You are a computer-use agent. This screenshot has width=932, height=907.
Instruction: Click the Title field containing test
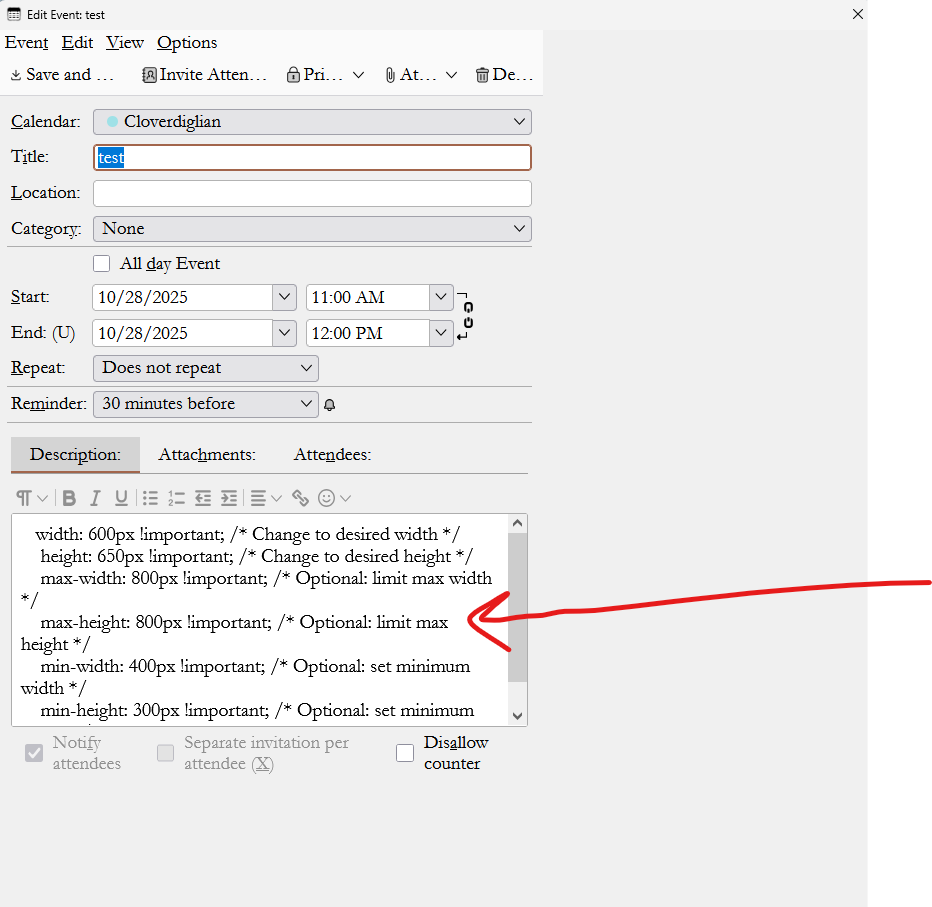[312, 158]
